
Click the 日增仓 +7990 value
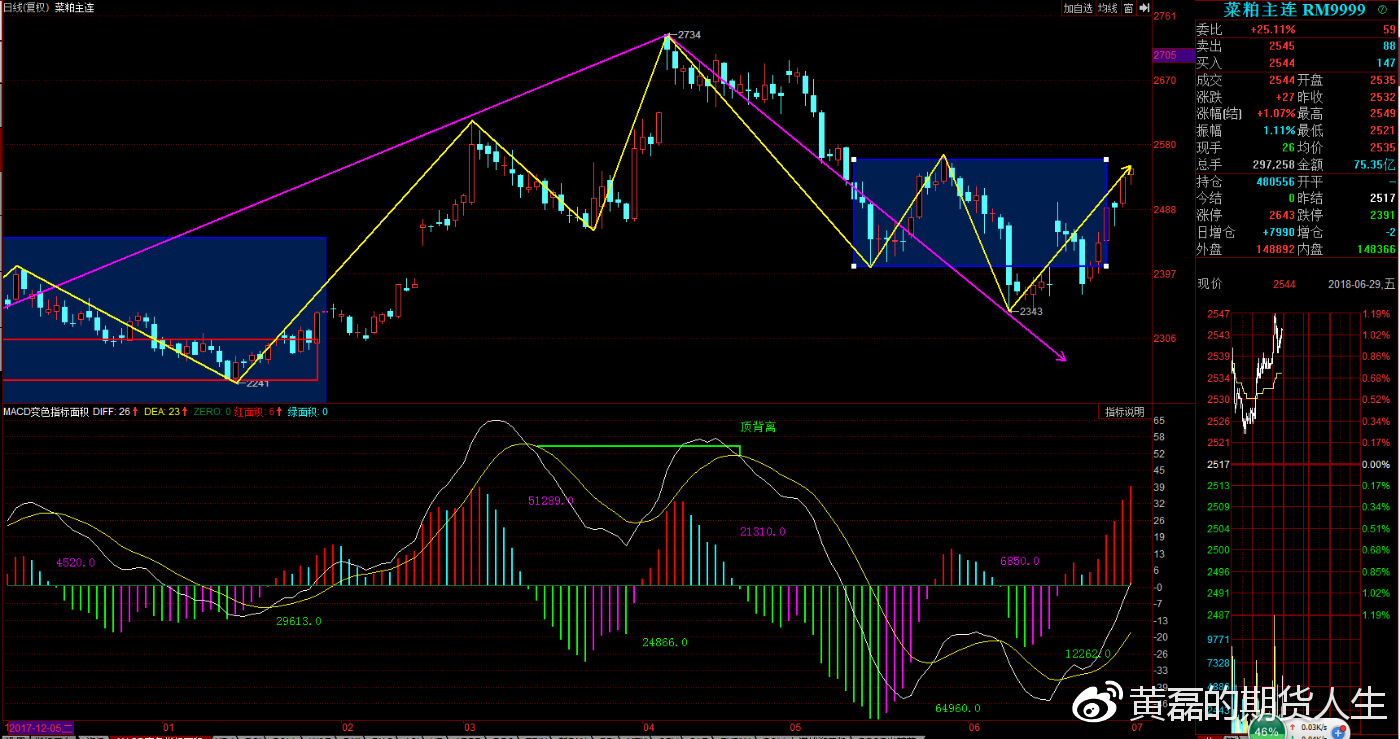point(1278,233)
